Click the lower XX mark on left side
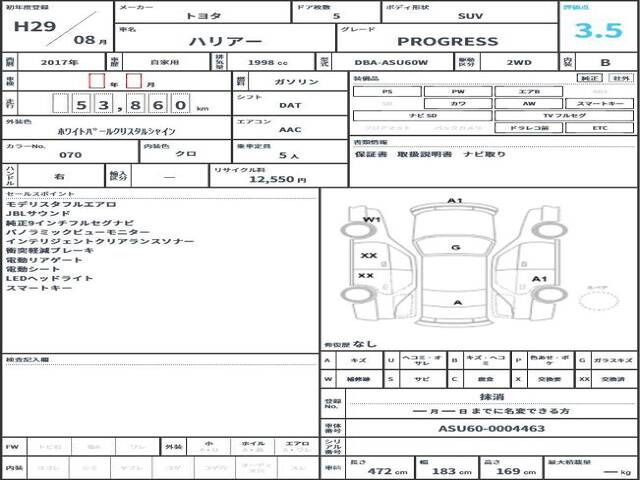 click(367, 276)
